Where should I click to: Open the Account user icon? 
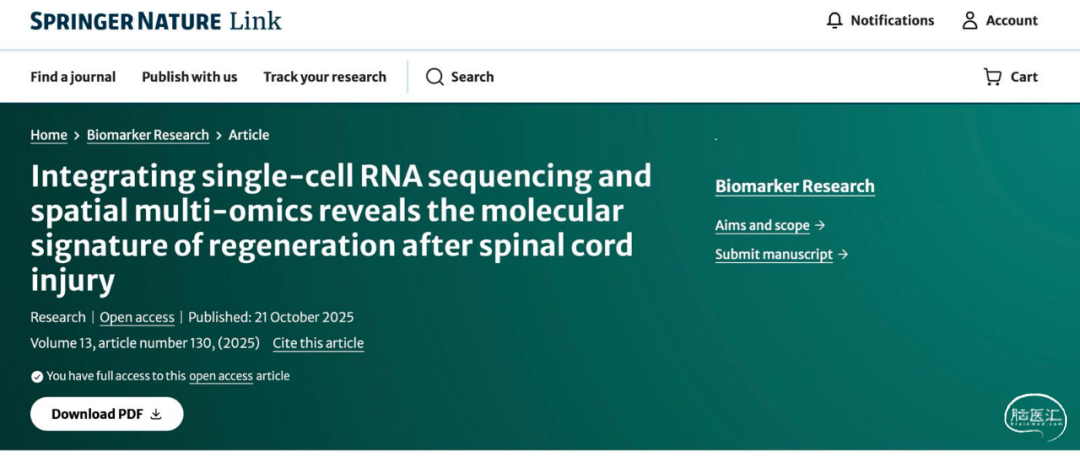pyautogui.click(x=969, y=21)
